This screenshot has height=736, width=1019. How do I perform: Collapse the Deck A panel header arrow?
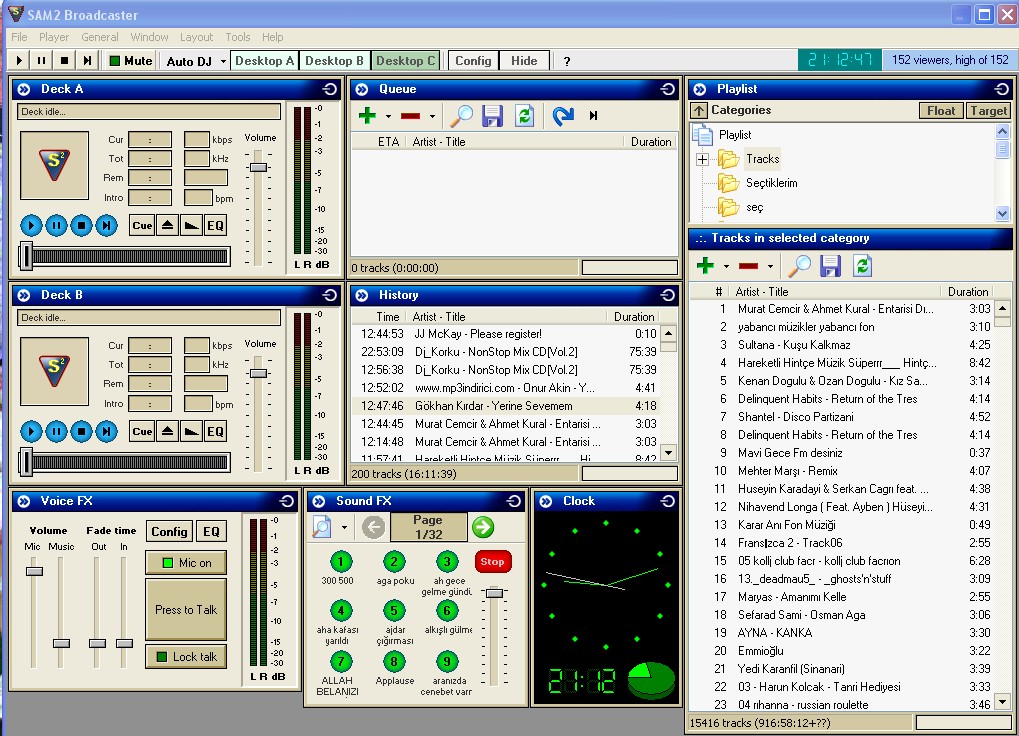(24, 89)
